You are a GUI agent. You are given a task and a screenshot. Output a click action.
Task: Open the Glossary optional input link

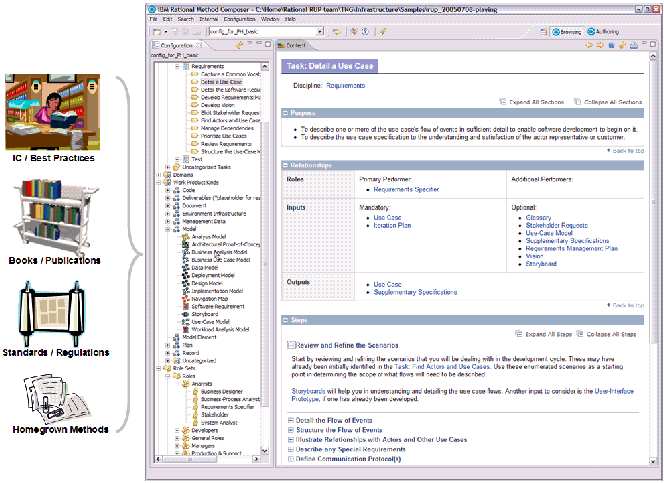[538, 217]
